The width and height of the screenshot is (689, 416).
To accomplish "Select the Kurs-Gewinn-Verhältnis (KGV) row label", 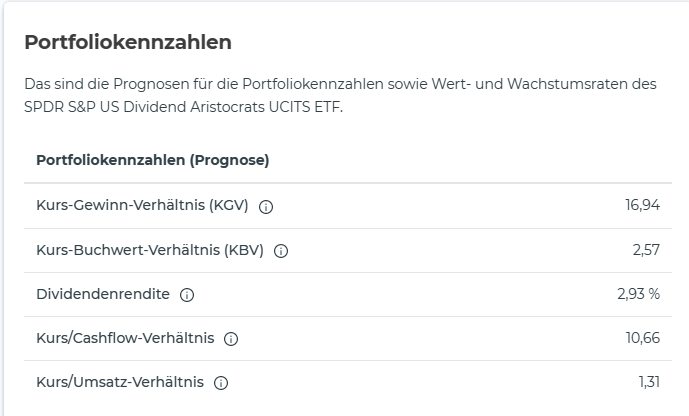I will pos(142,206).
